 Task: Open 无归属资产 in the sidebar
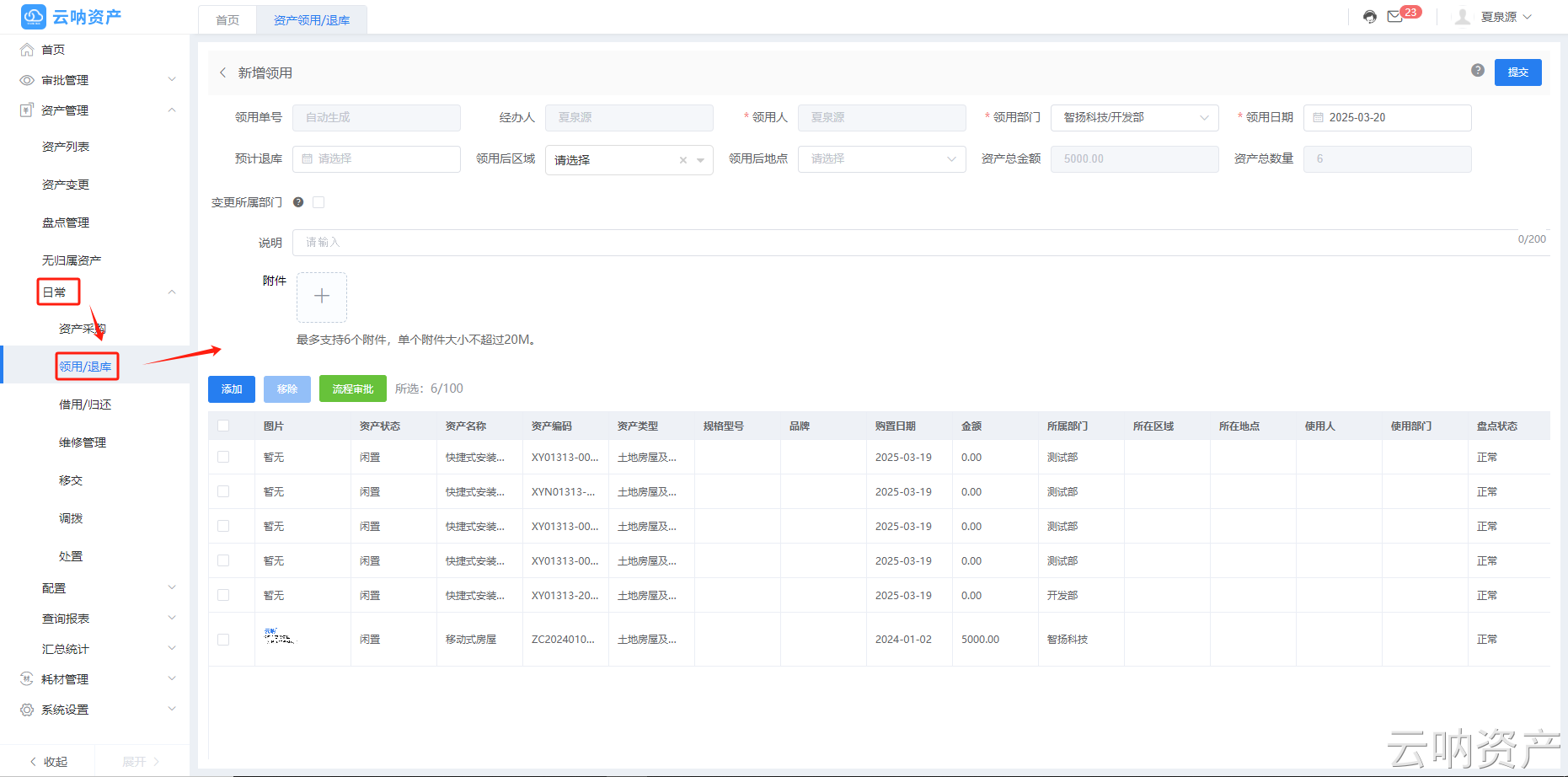tap(72, 260)
